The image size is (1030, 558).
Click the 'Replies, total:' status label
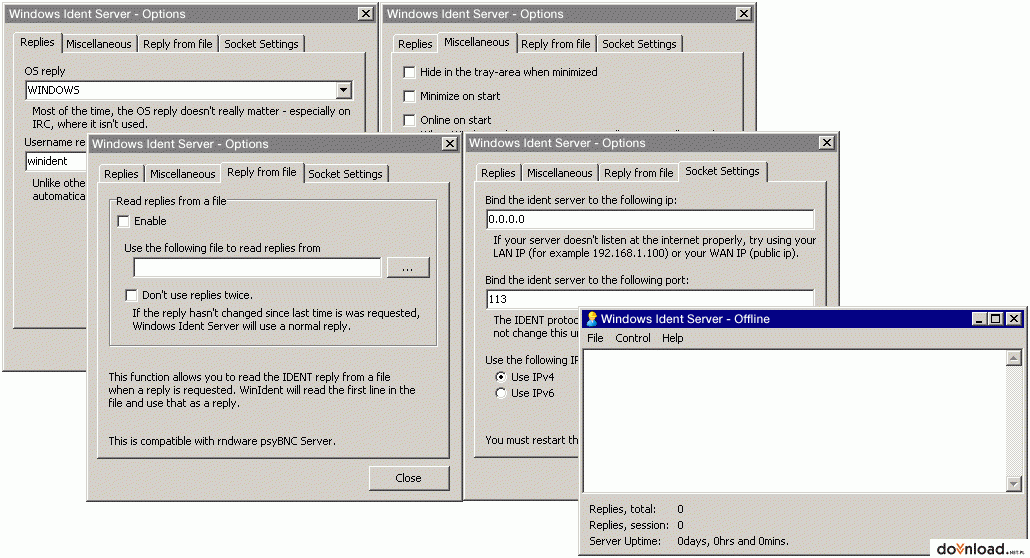click(623, 509)
